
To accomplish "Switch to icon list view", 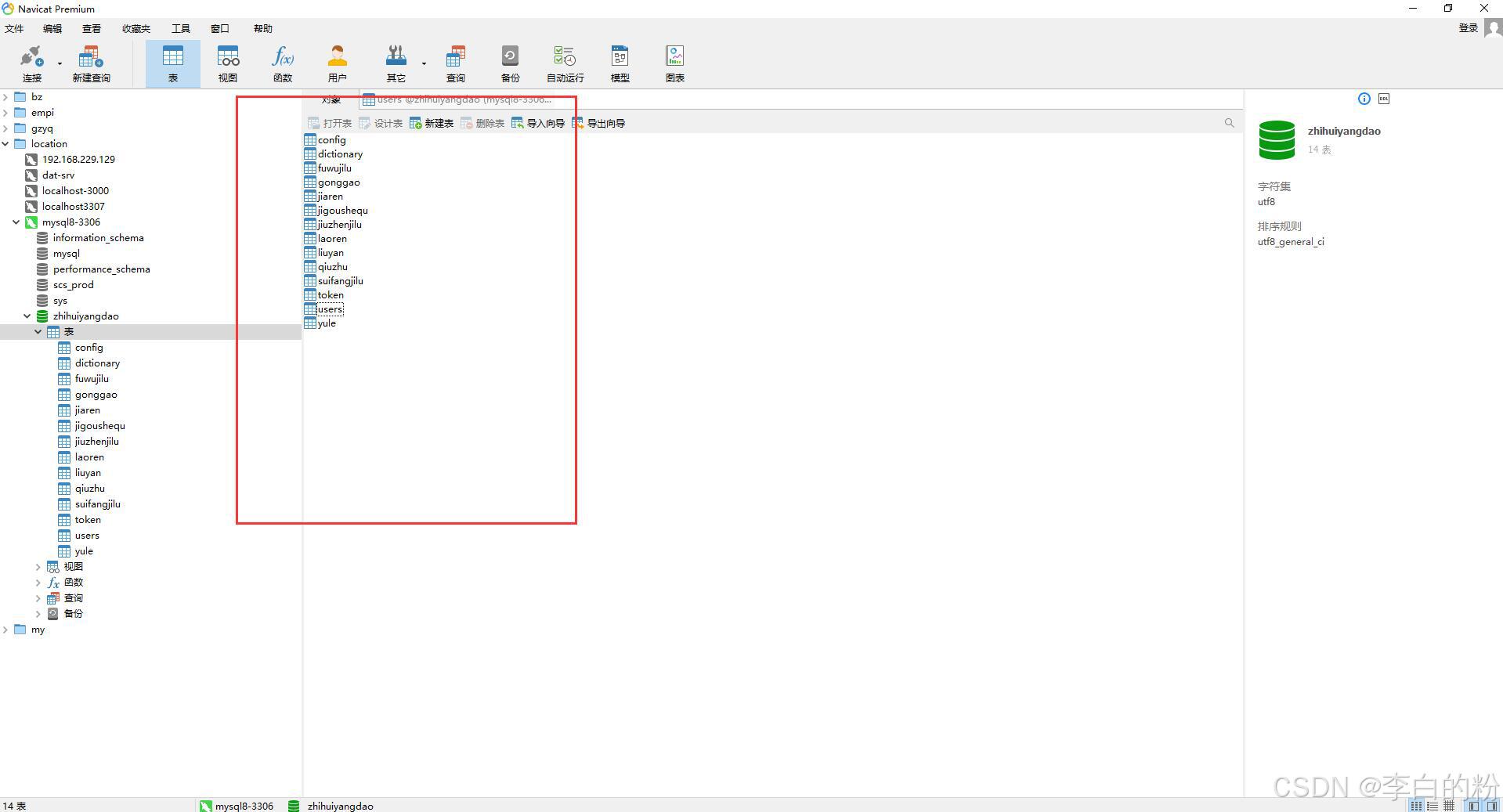I will (1415, 806).
